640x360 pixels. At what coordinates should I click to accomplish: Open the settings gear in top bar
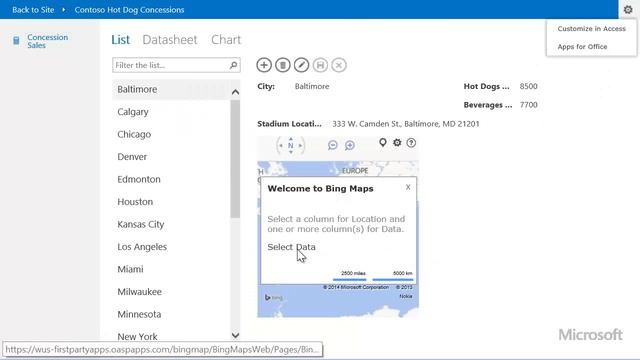click(x=628, y=9)
